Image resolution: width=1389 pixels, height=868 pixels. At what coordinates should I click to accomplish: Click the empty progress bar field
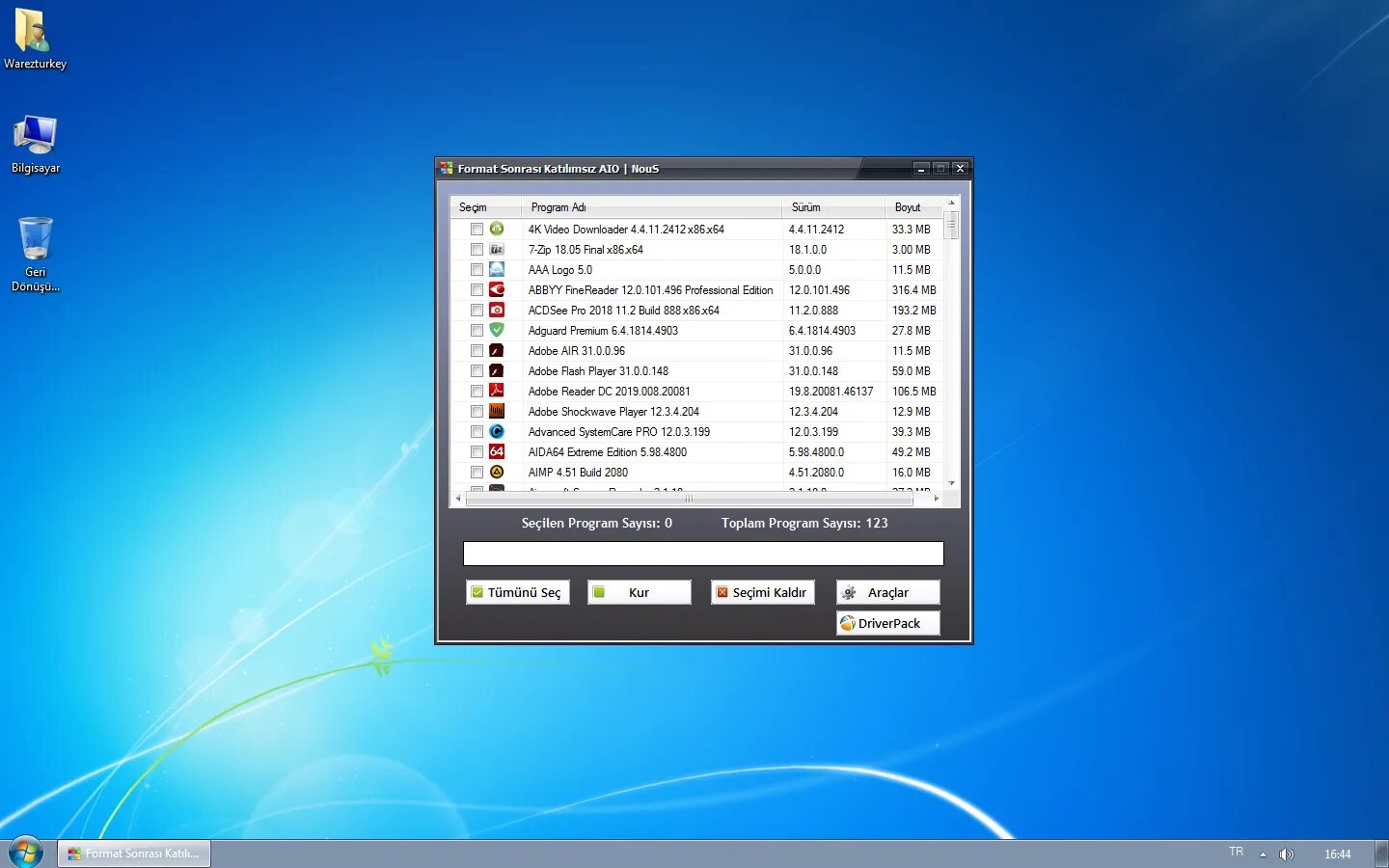703,553
